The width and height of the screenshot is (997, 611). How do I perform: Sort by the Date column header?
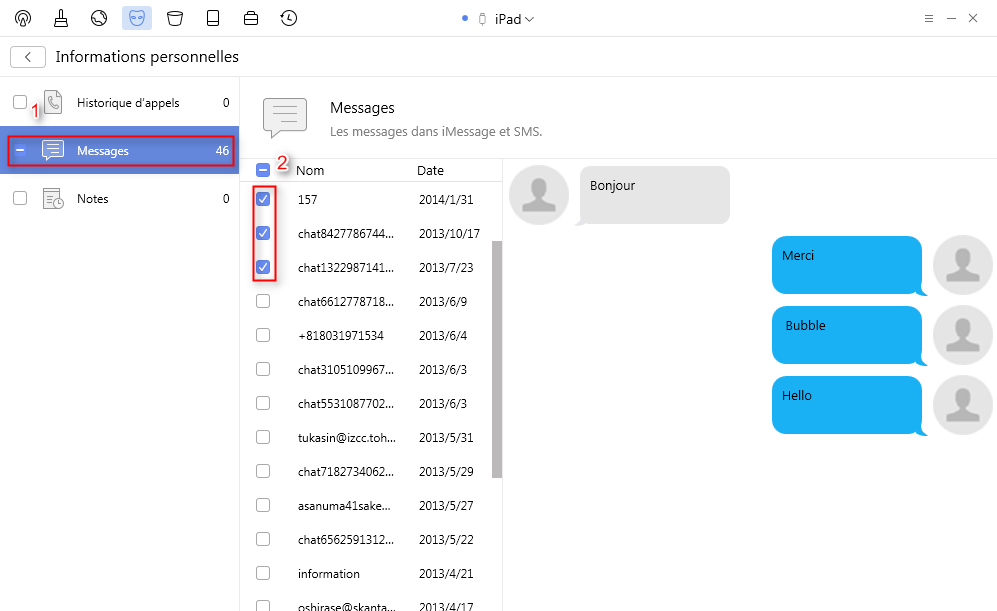pyautogui.click(x=430, y=170)
